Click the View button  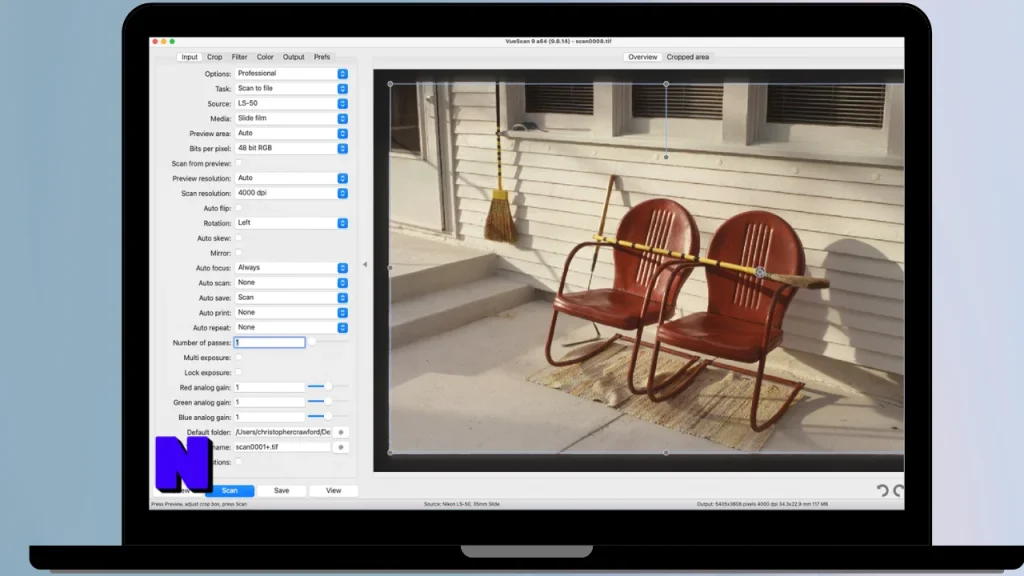pos(334,490)
